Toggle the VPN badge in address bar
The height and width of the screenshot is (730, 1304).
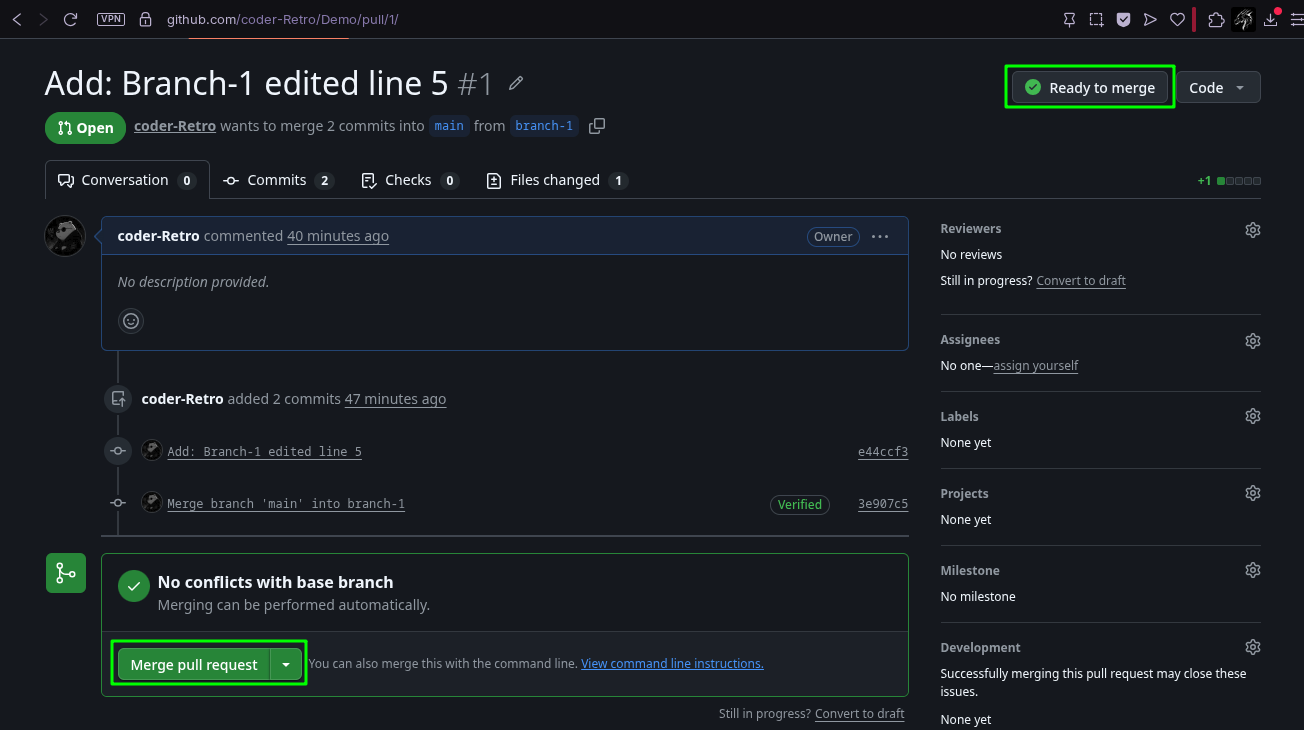[111, 19]
